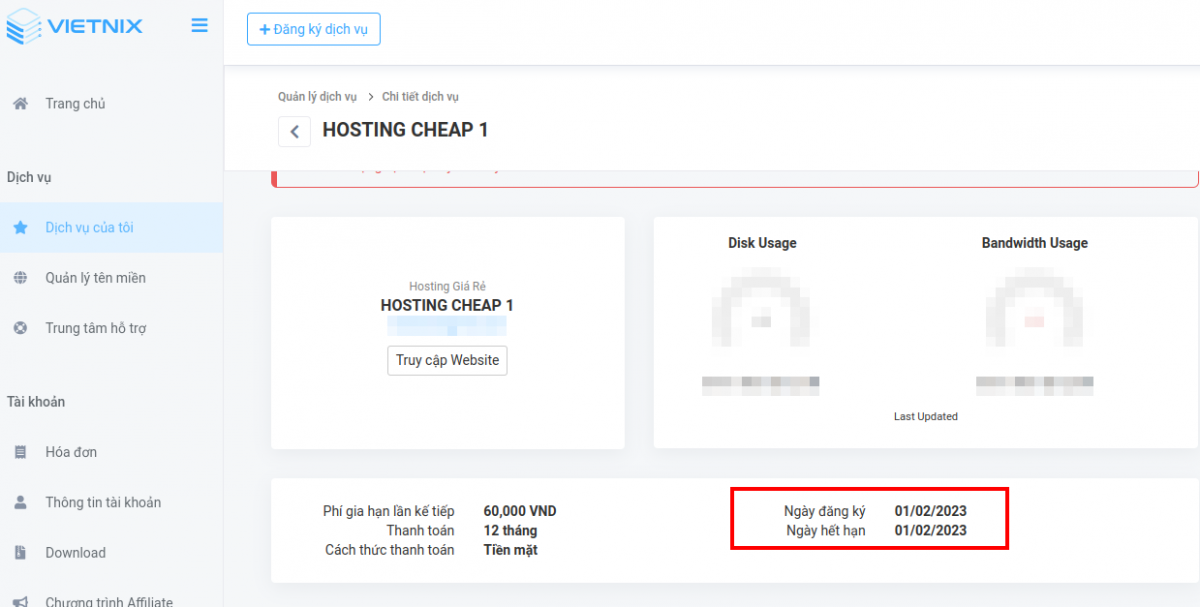Screen dimensions: 1200x607
Task: Click the Vietnix logo
Action: pos(75,26)
